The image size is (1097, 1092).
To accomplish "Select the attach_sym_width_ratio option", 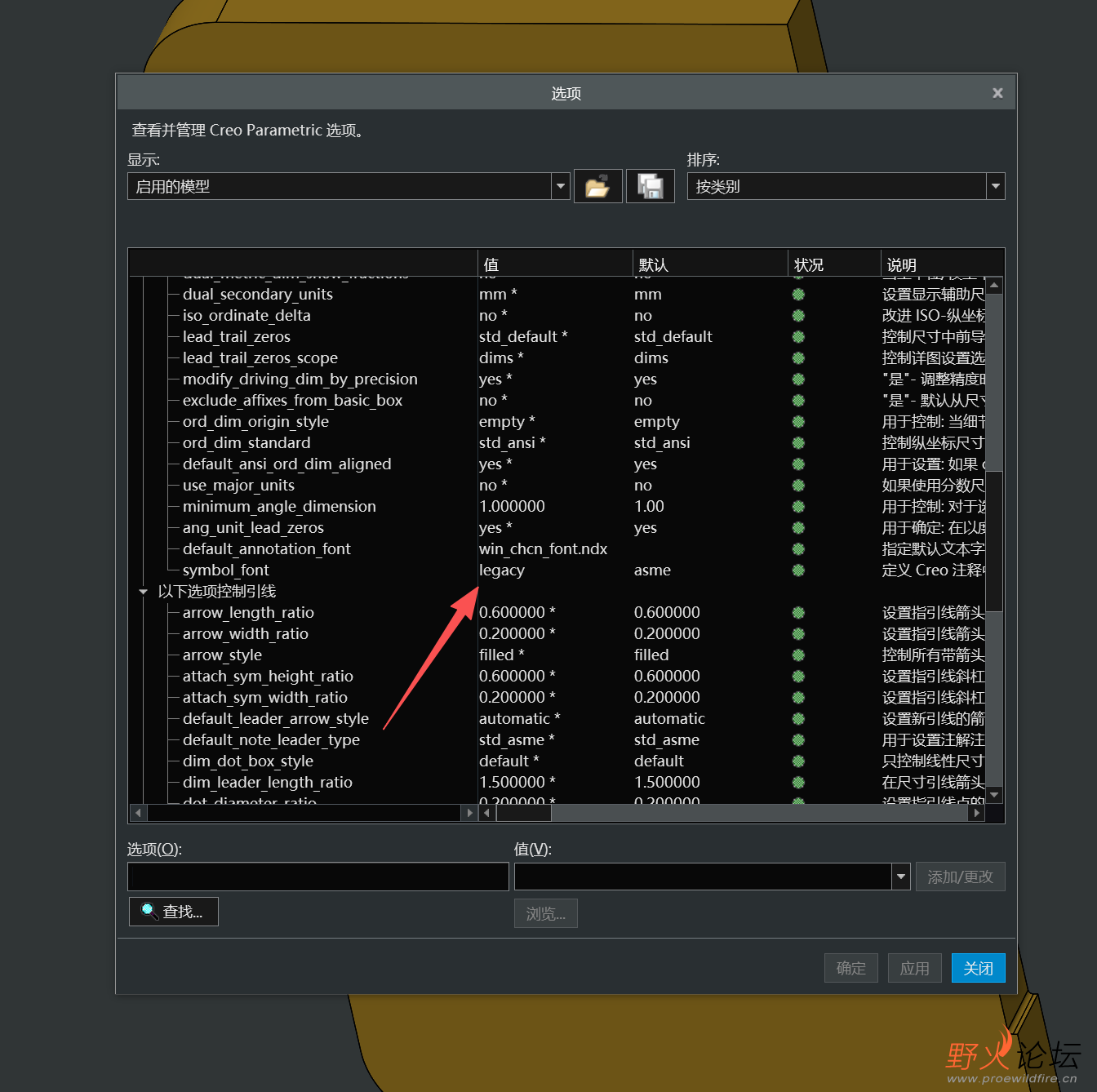I will (x=265, y=698).
